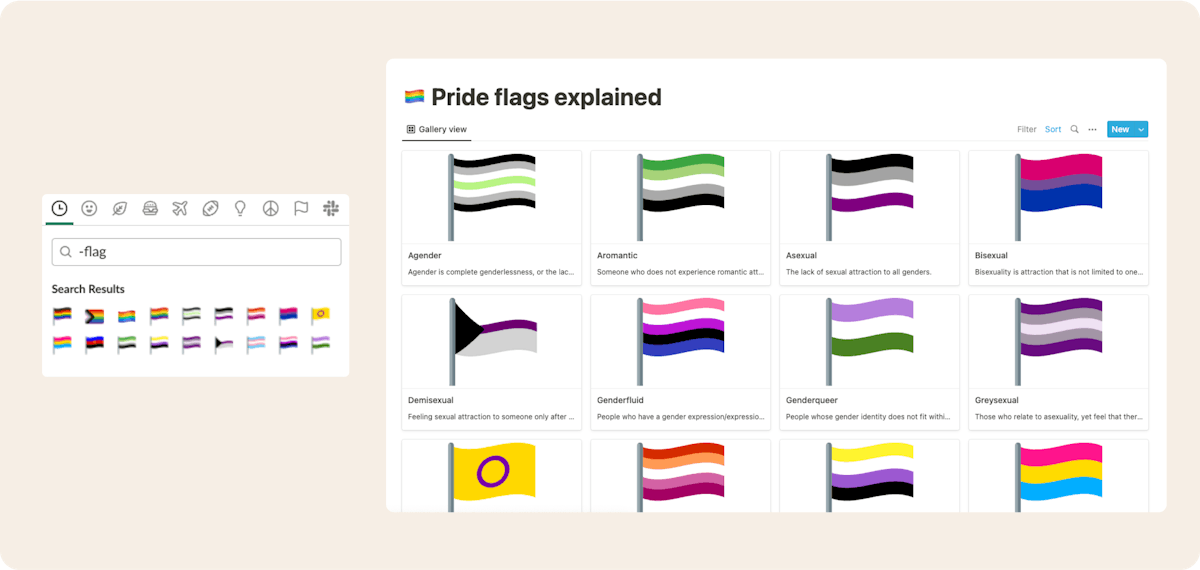The height and width of the screenshot is (570, 1200).
Task: Pick the yellow intersex flag emoji result
Action: (320, 315)
